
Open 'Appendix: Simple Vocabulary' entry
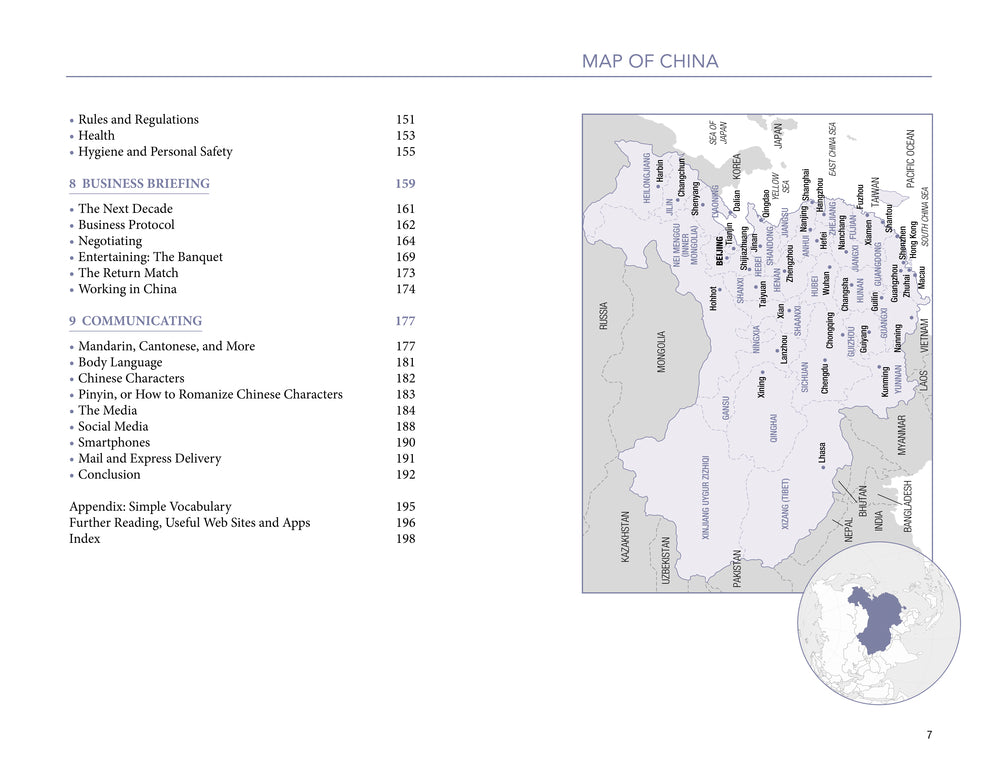(x=150, y=506)
